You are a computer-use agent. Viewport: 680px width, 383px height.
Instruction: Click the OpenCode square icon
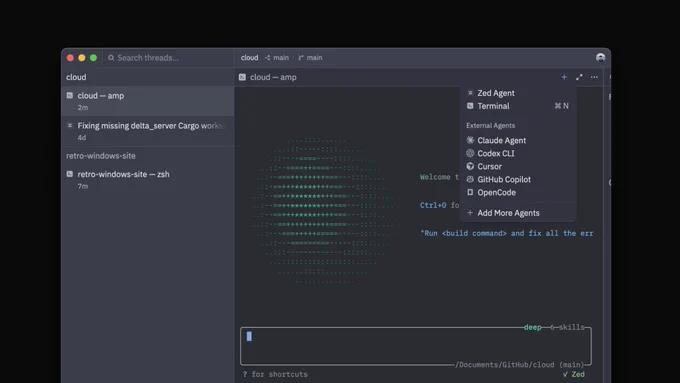click(x=470, y=192)
